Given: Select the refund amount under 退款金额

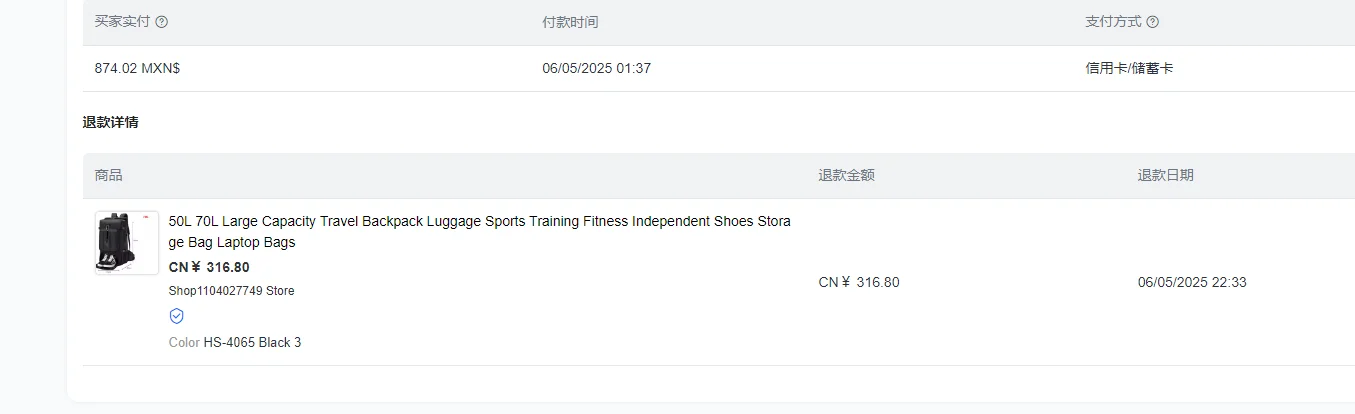Looking at the screenshot, I should point(859,282).
